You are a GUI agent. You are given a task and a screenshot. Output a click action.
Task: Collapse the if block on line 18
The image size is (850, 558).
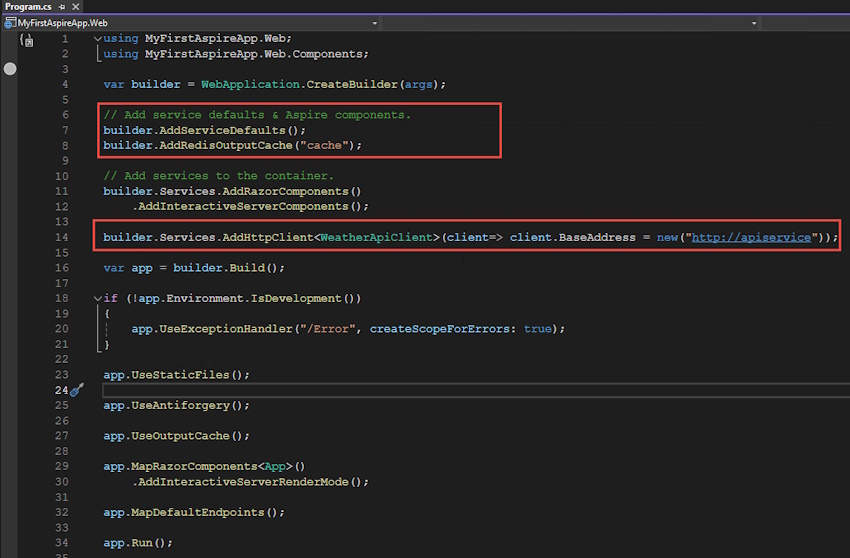pyautogui.click(x=98, y=298)
